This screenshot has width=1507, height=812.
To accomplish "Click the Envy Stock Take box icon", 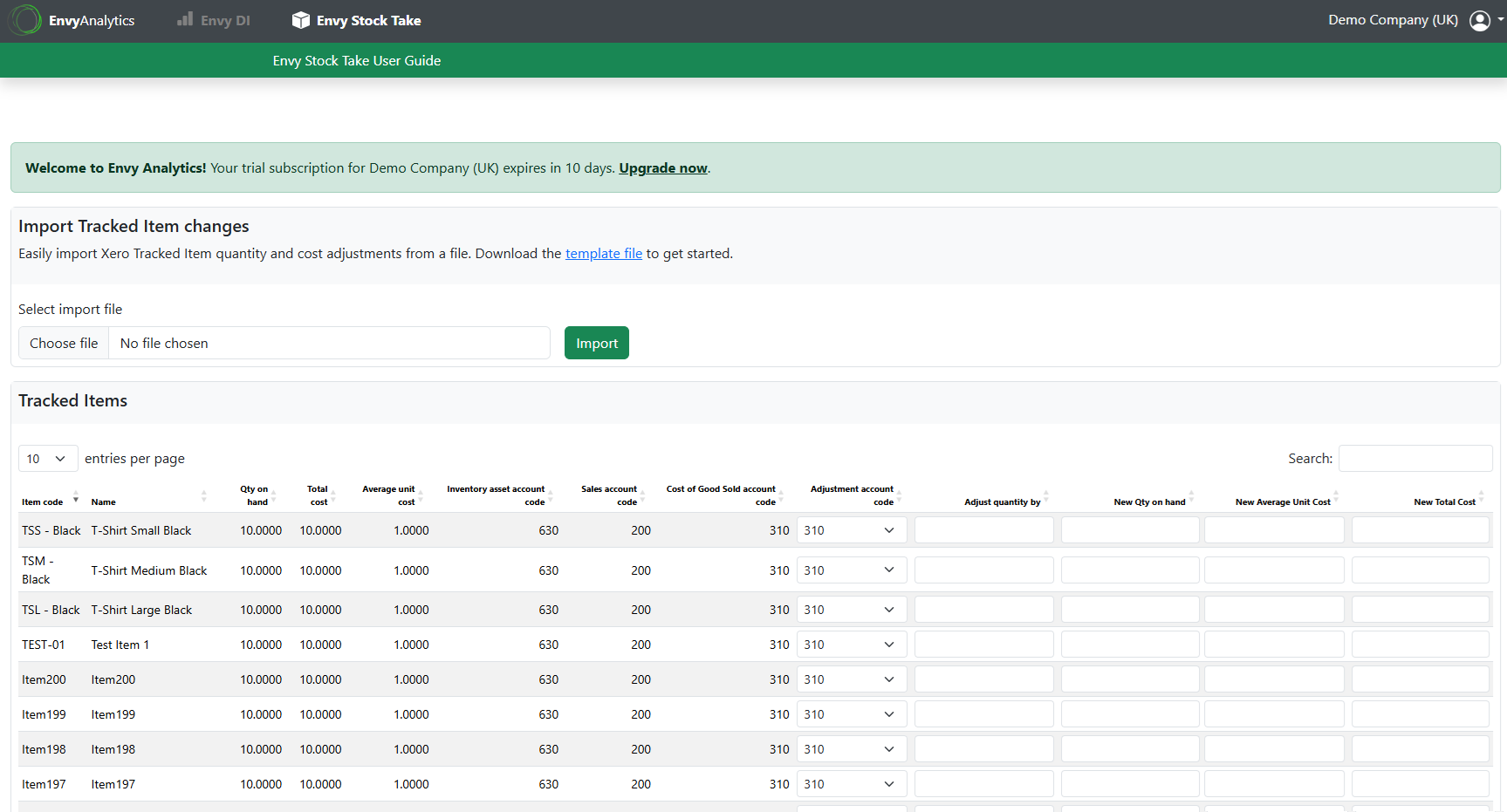I will tap(301, 20).
